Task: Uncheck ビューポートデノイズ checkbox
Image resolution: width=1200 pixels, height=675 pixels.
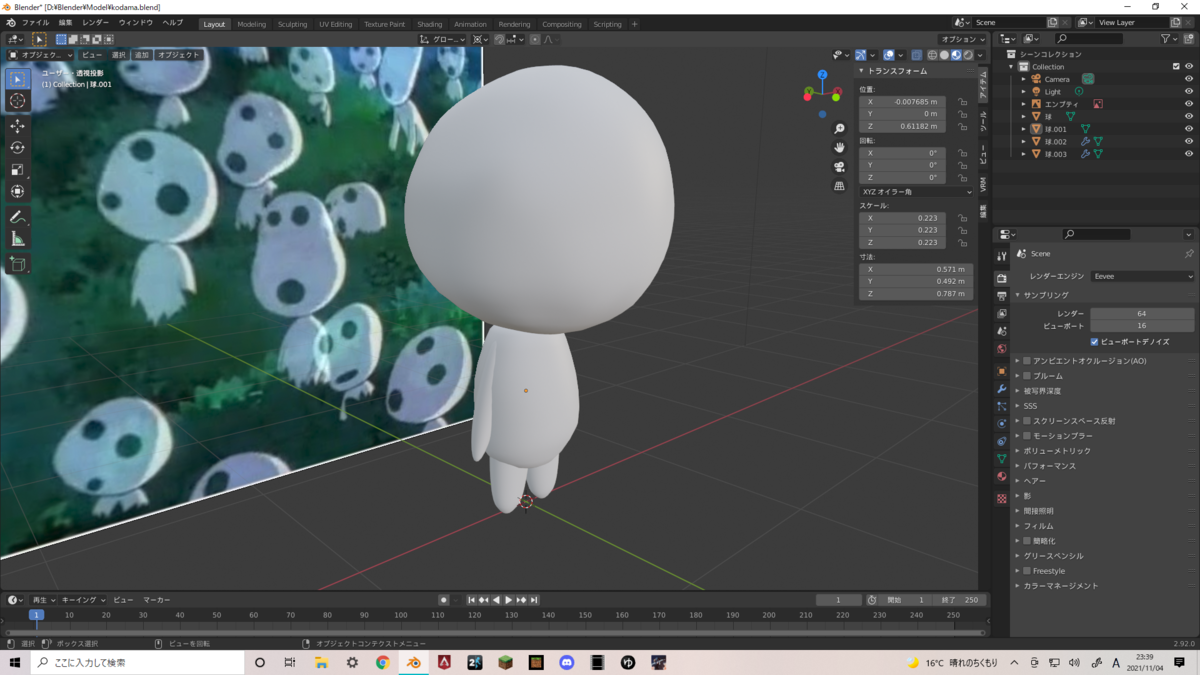Action: [1094, 341]
